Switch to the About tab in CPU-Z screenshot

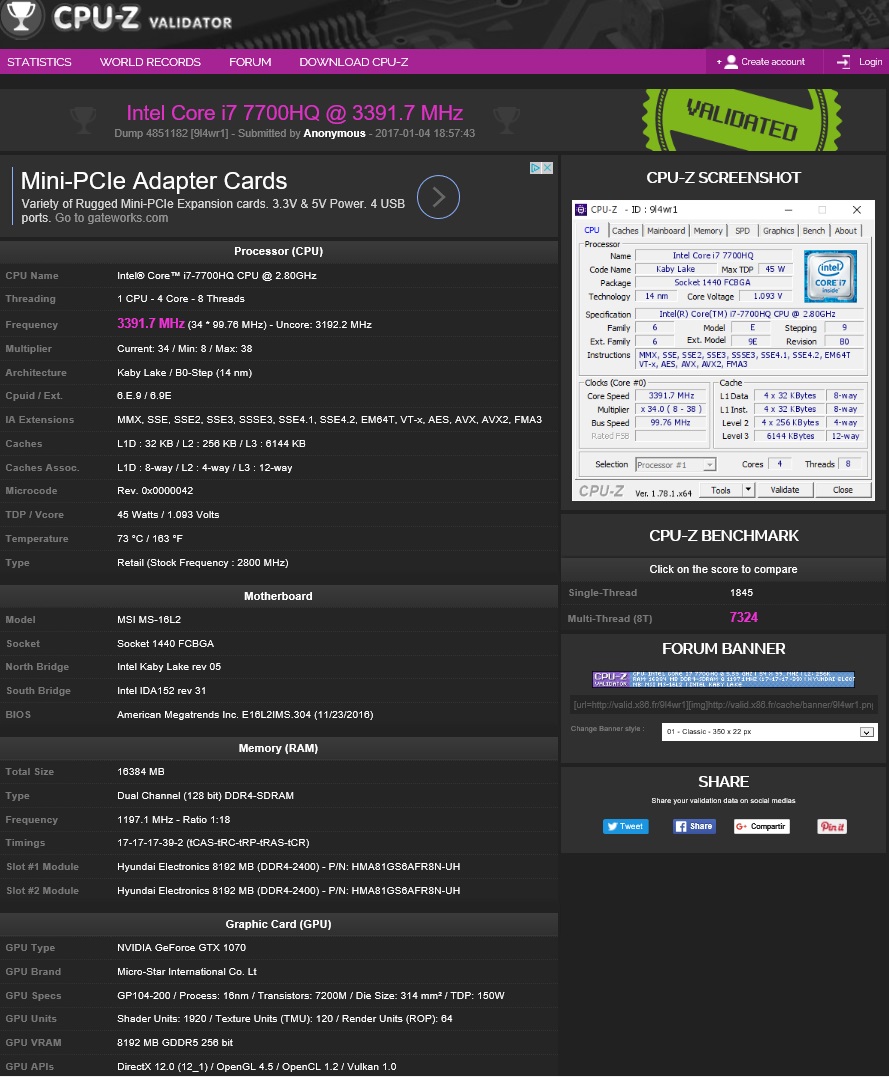[x=846, y=231]
